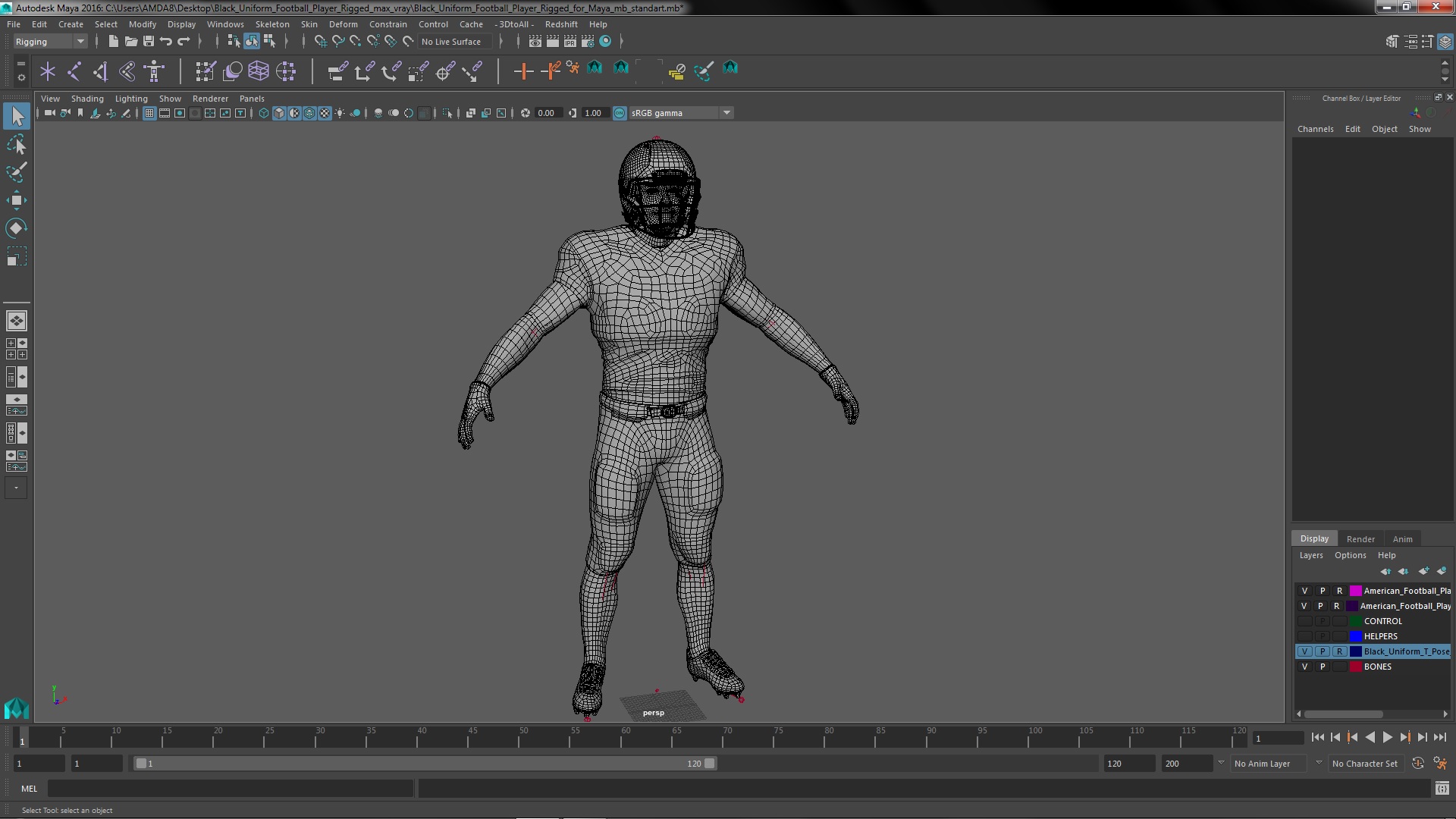Open the layer editor Options menu
Viewport: 1456px width, 819px height.
click(1350, 555)
